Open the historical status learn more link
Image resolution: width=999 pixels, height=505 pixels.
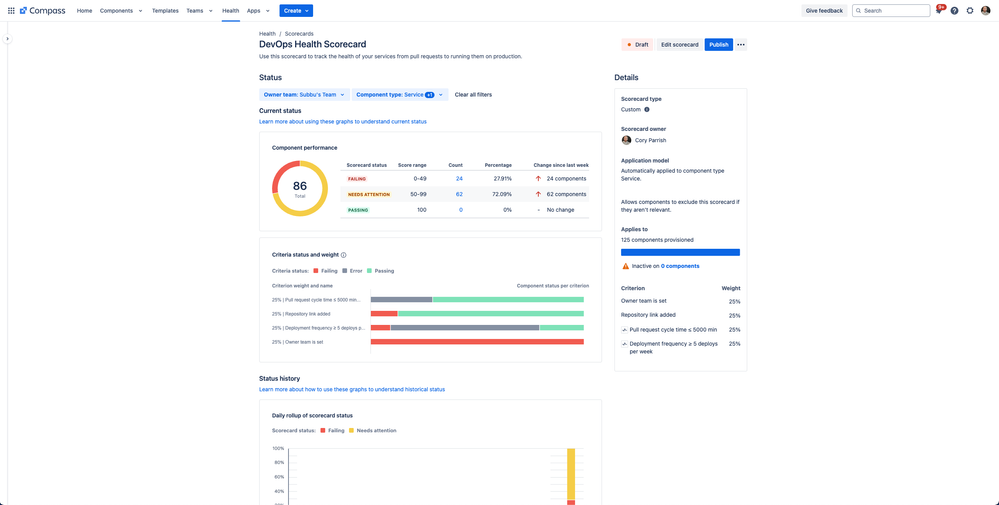pos(352,389)
